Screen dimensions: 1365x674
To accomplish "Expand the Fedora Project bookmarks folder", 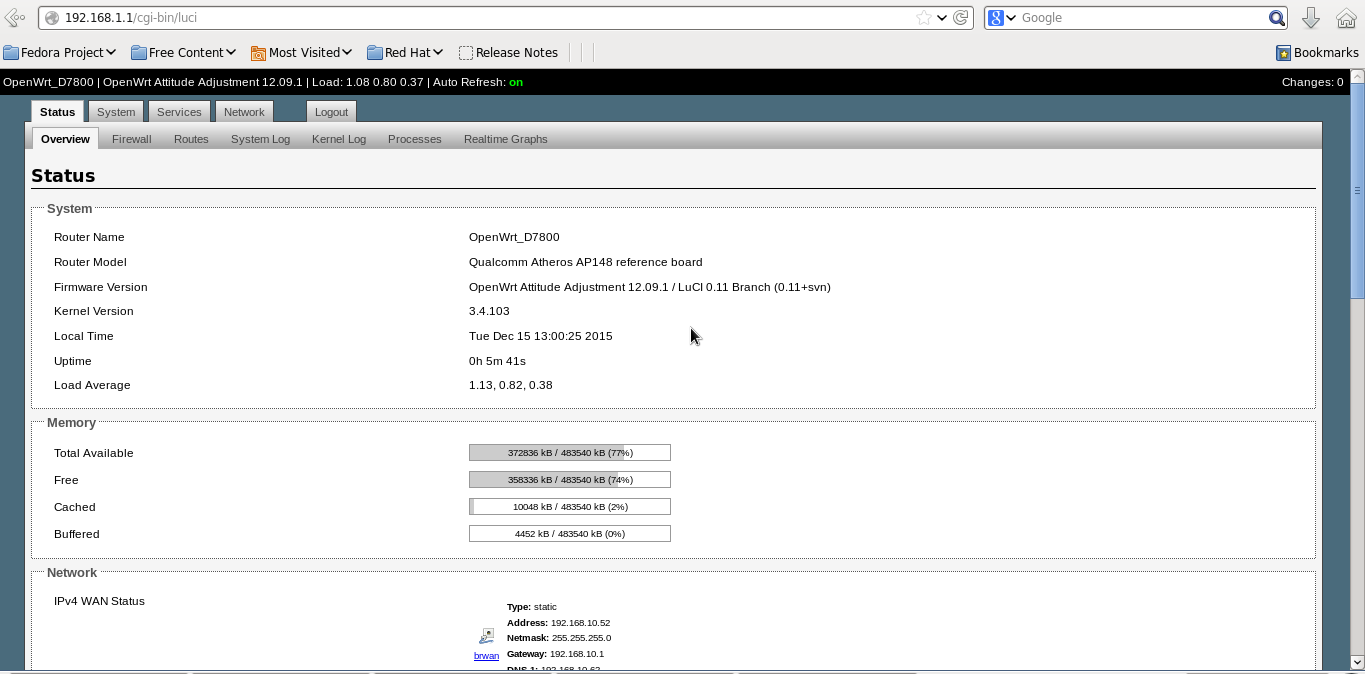I will click(59, 52).
